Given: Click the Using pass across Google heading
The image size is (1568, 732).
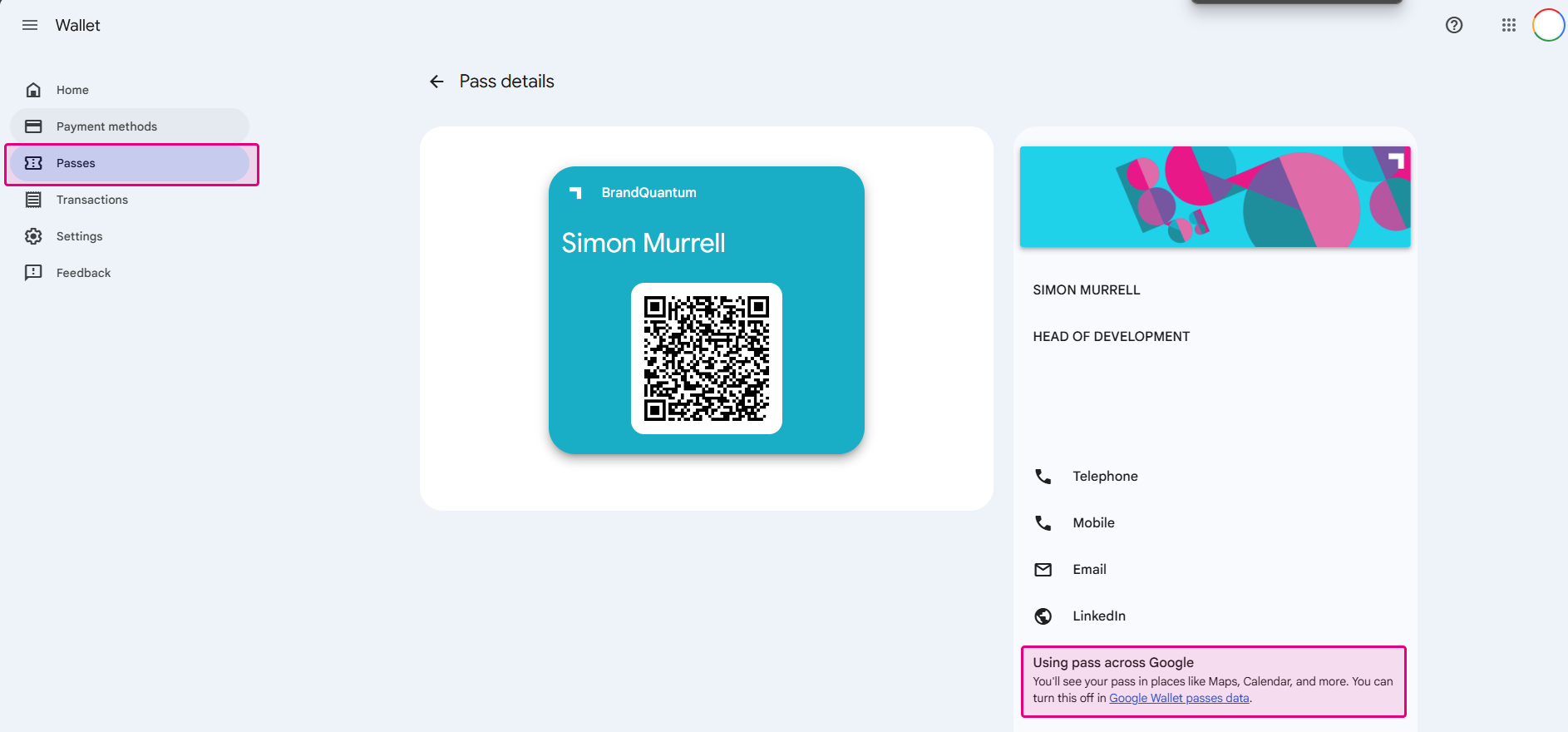Looking at the screenshot, I should [1113, 663].
